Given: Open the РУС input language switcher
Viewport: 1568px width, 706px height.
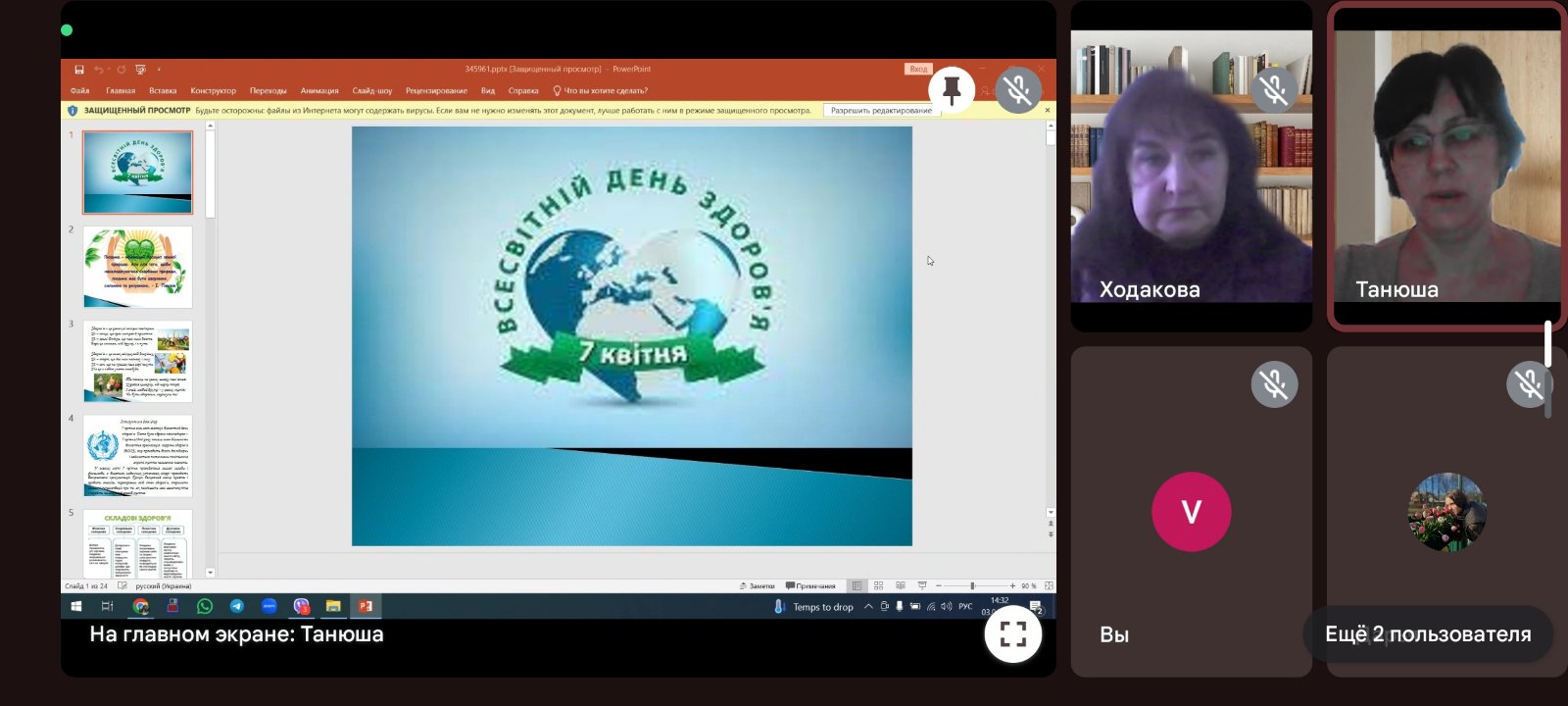Looking at the screenshot, I should tap(965, 607).
